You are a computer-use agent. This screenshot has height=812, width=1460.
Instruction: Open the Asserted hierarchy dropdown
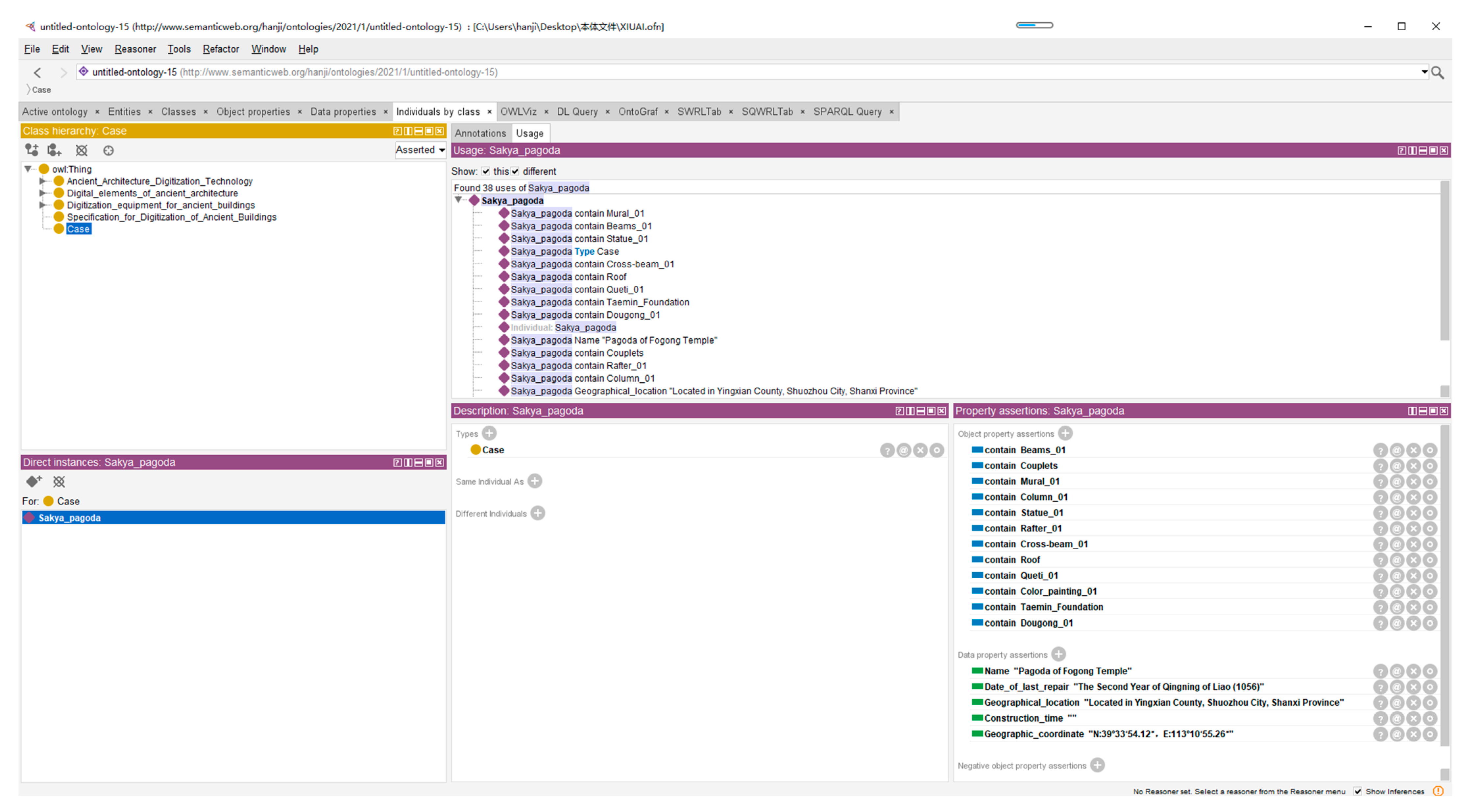[420, 150]
